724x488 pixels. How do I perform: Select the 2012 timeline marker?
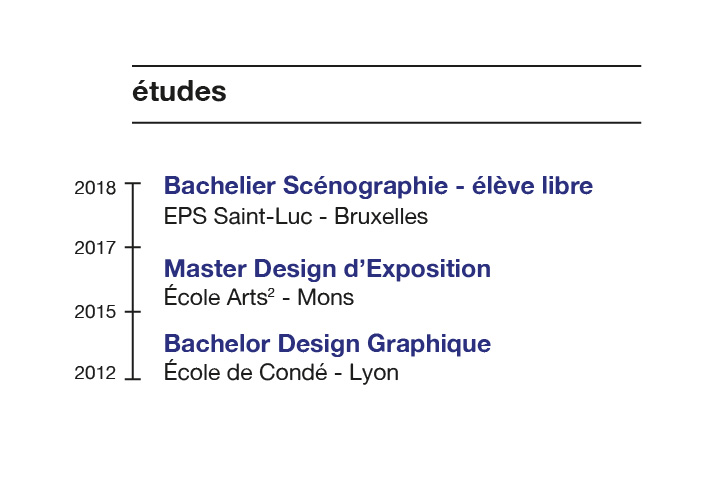[133, 379]
